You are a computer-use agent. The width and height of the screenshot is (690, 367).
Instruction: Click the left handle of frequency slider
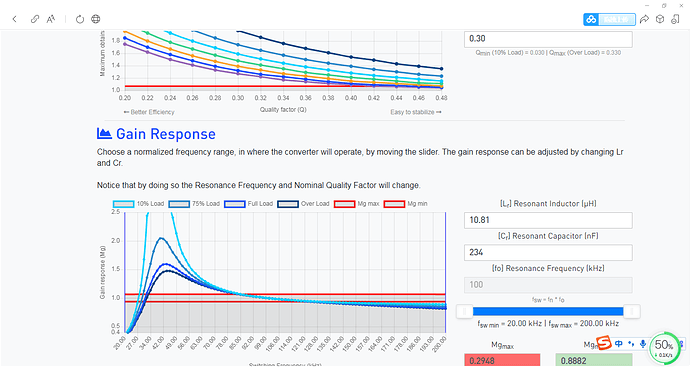[x=465, y=312]
